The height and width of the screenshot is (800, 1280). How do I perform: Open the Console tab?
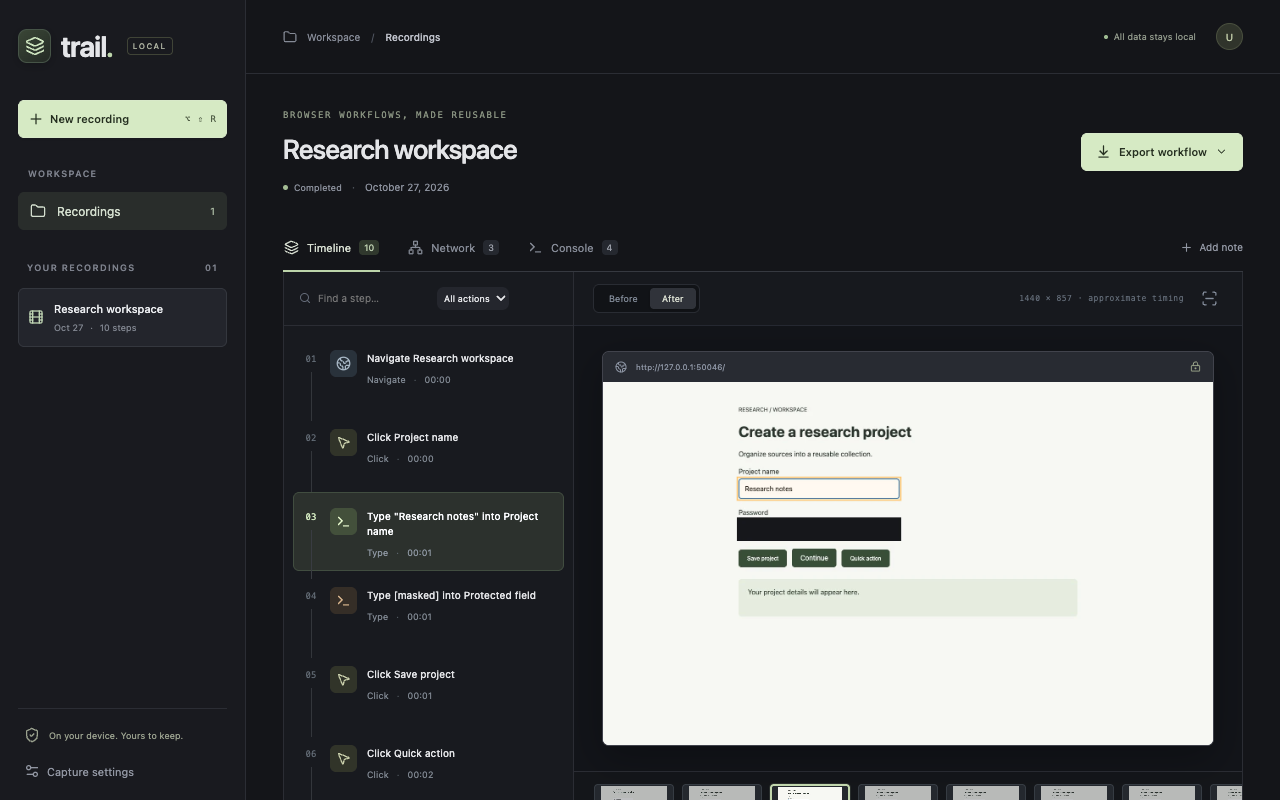point(573,248)
